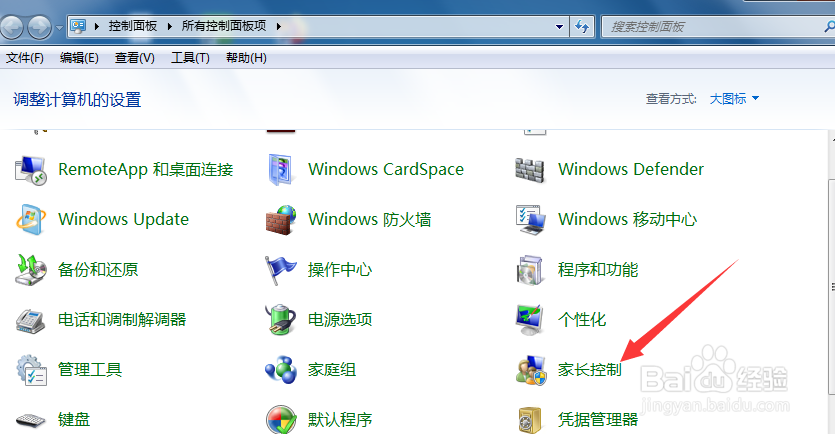Go forward with the Forward arrow button
Viewport: 835px width, 434px height.
coord(40,27)
